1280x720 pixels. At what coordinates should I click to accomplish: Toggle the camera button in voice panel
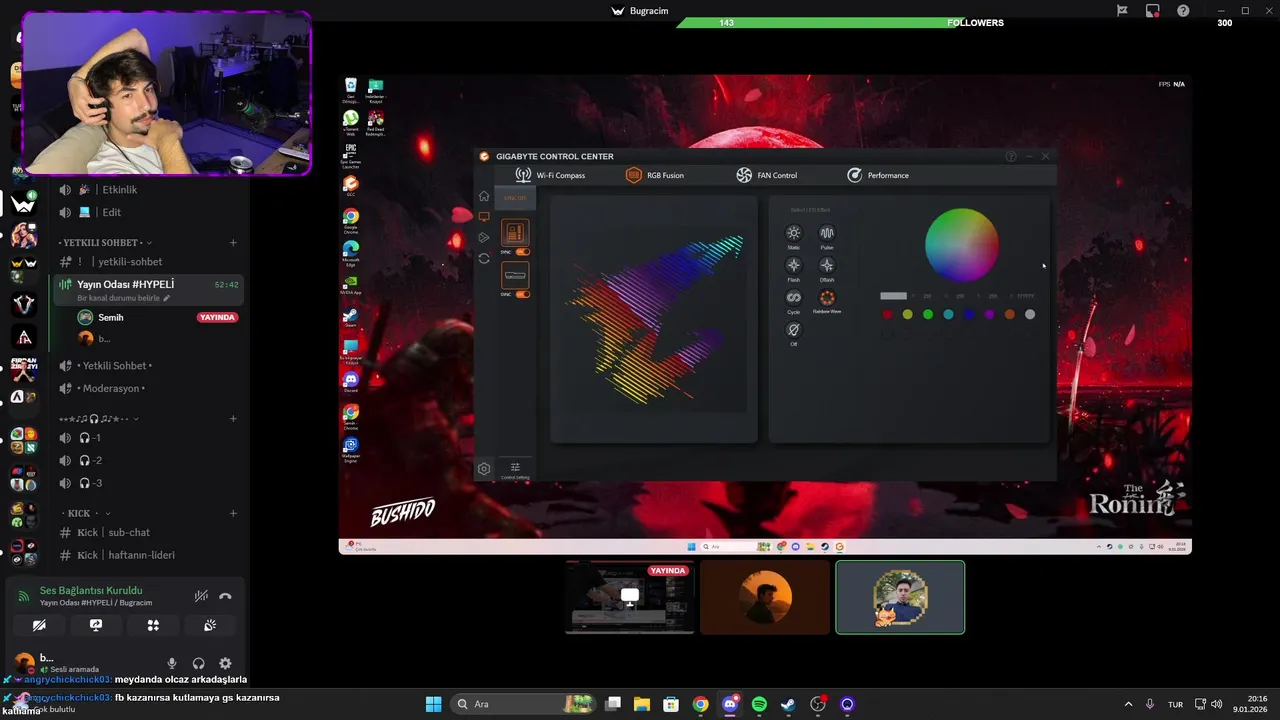tap(39, 625)
